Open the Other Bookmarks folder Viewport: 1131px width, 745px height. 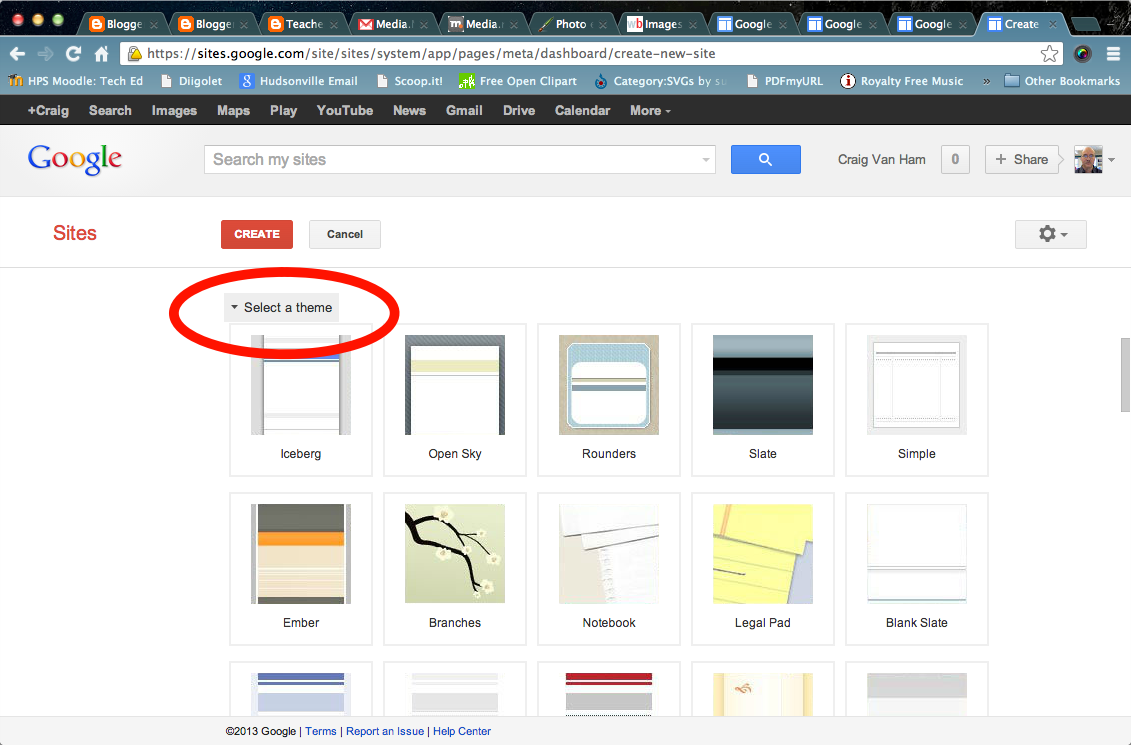click(x=1062, y=81)
